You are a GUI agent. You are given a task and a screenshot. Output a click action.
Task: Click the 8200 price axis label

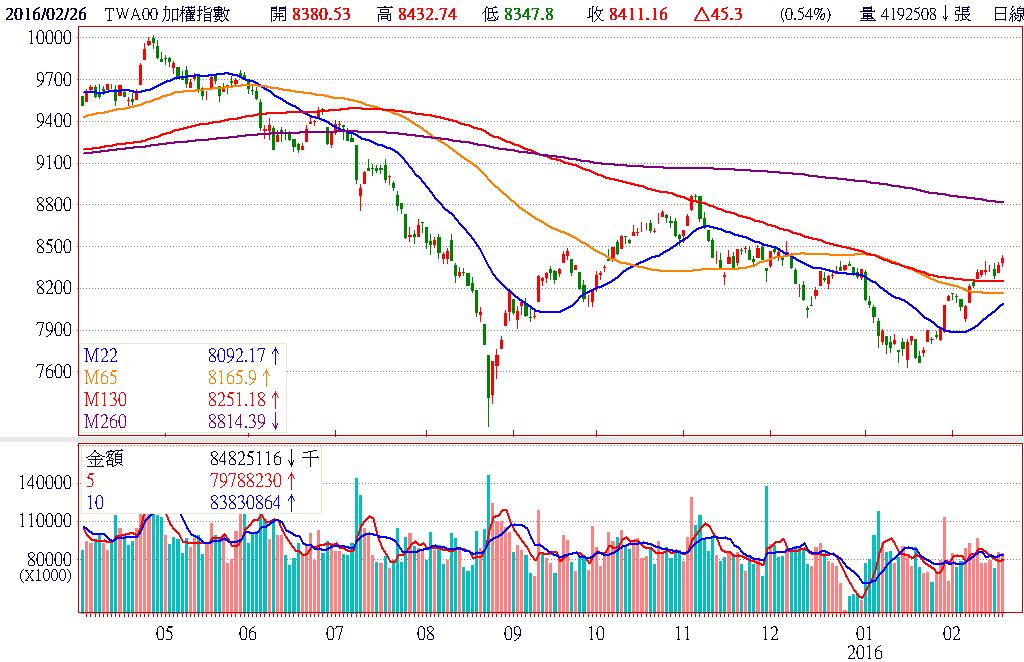pyautogui.click(x=53, y=288)
